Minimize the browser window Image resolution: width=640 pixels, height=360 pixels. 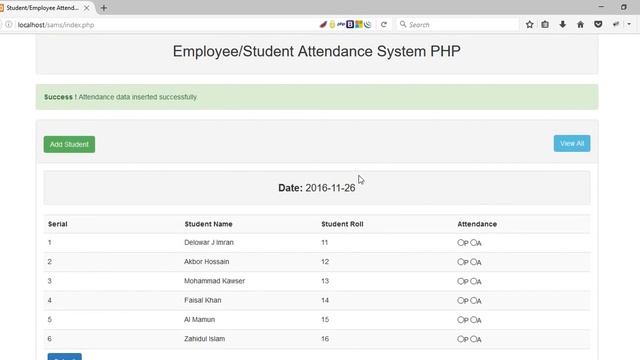pyautogui.click(x=601, y=7)
